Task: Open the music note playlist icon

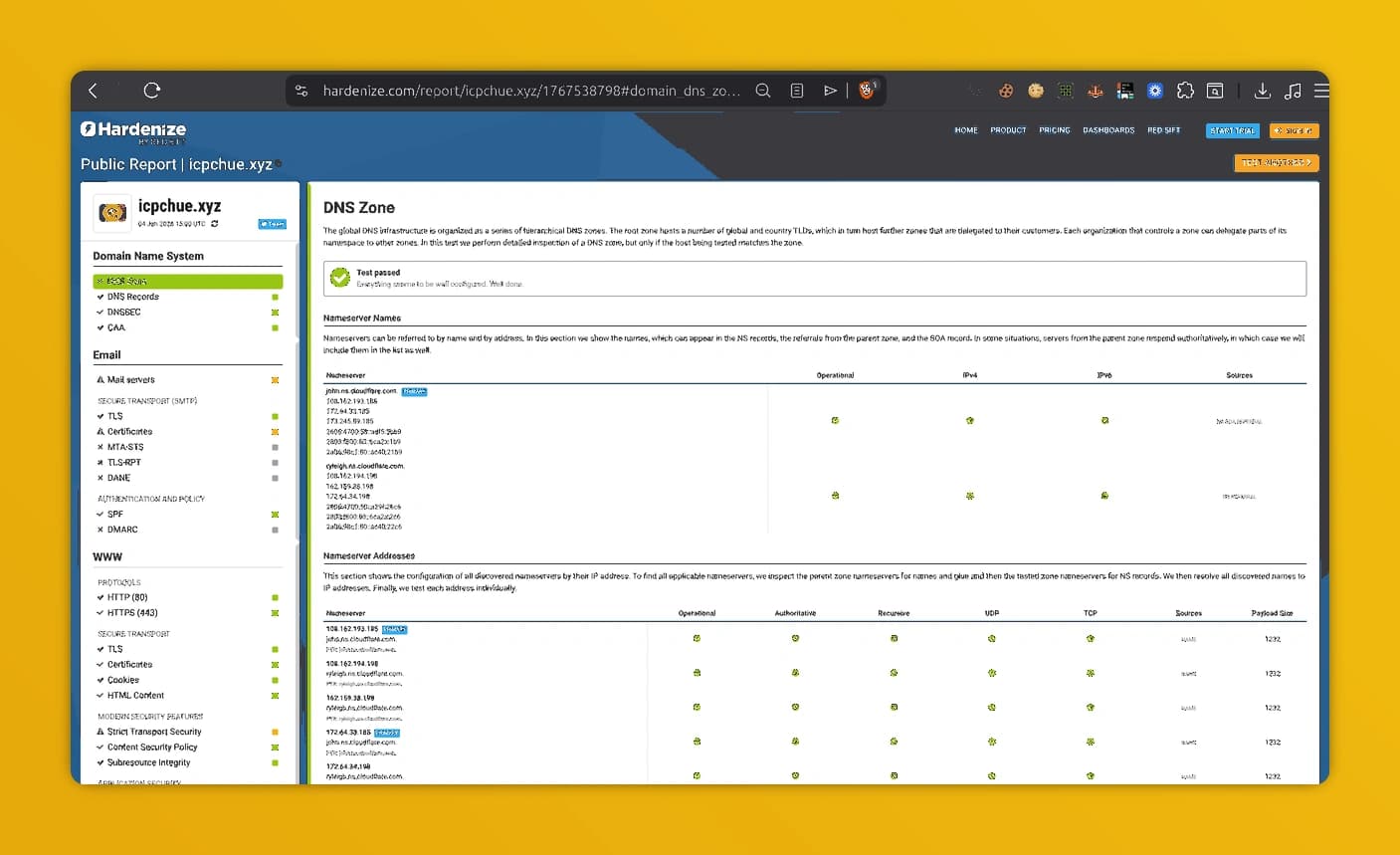Action: (1293, 91)
